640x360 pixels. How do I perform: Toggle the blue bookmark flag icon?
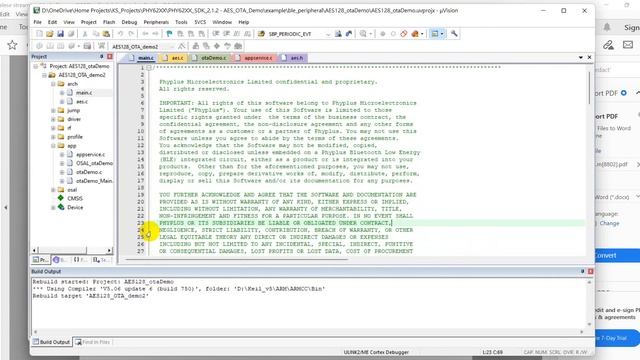(x=169, y=34)
